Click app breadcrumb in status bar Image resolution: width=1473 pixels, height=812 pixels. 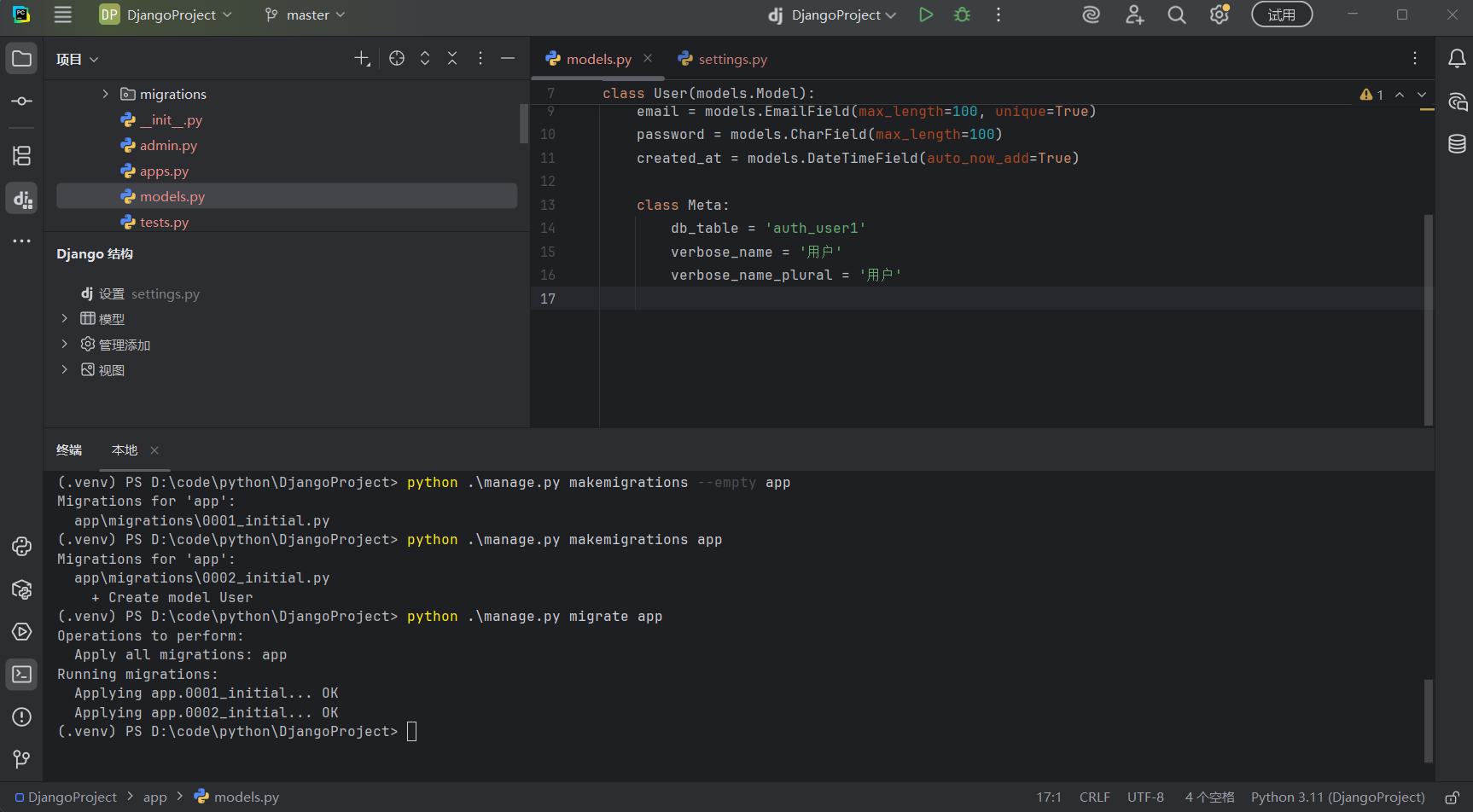click(155, 797)
